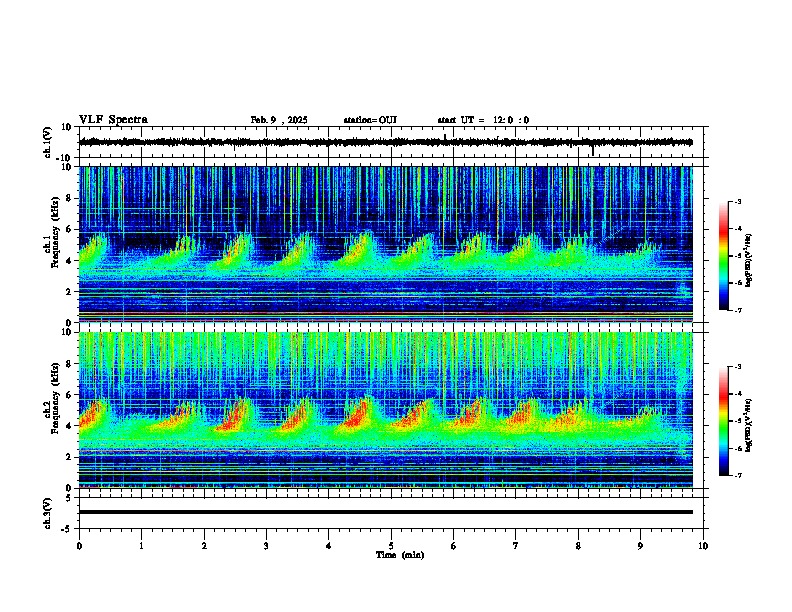Click the "station=OUI" header label
Viewport: 792px width, 612px height.
(370, 120)
